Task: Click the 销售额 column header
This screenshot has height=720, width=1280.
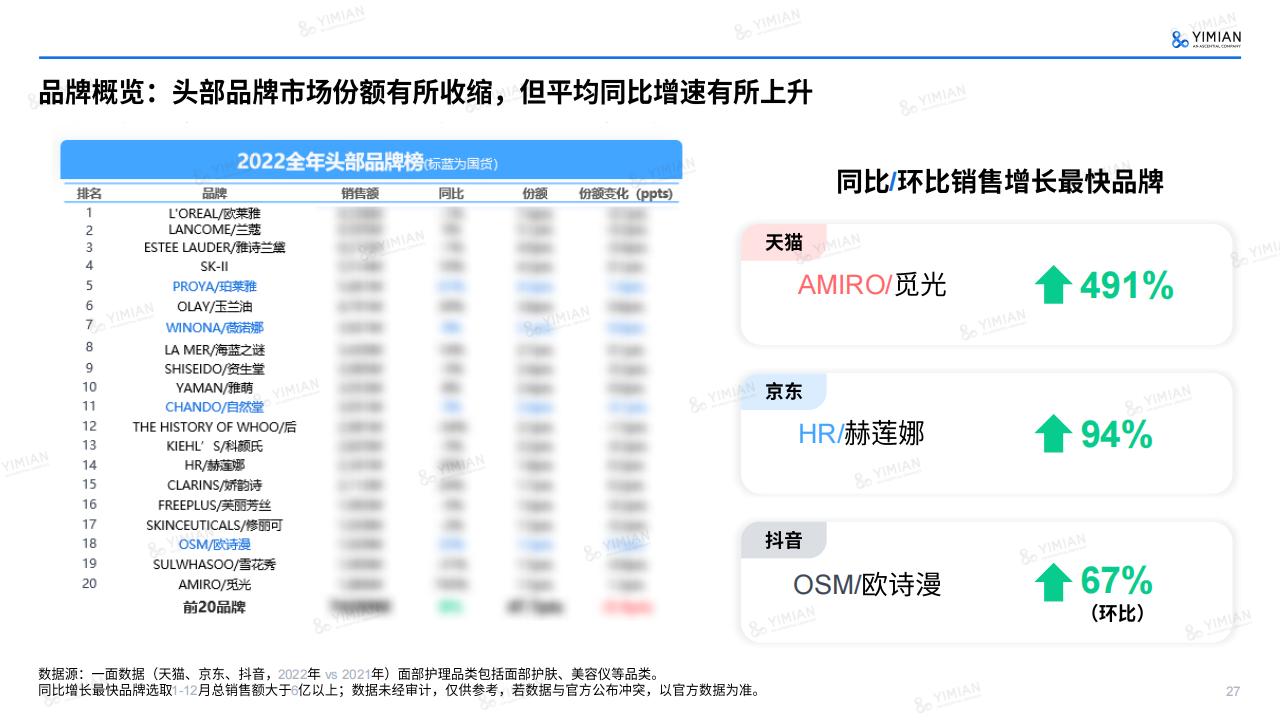Action: click(360, 193)
